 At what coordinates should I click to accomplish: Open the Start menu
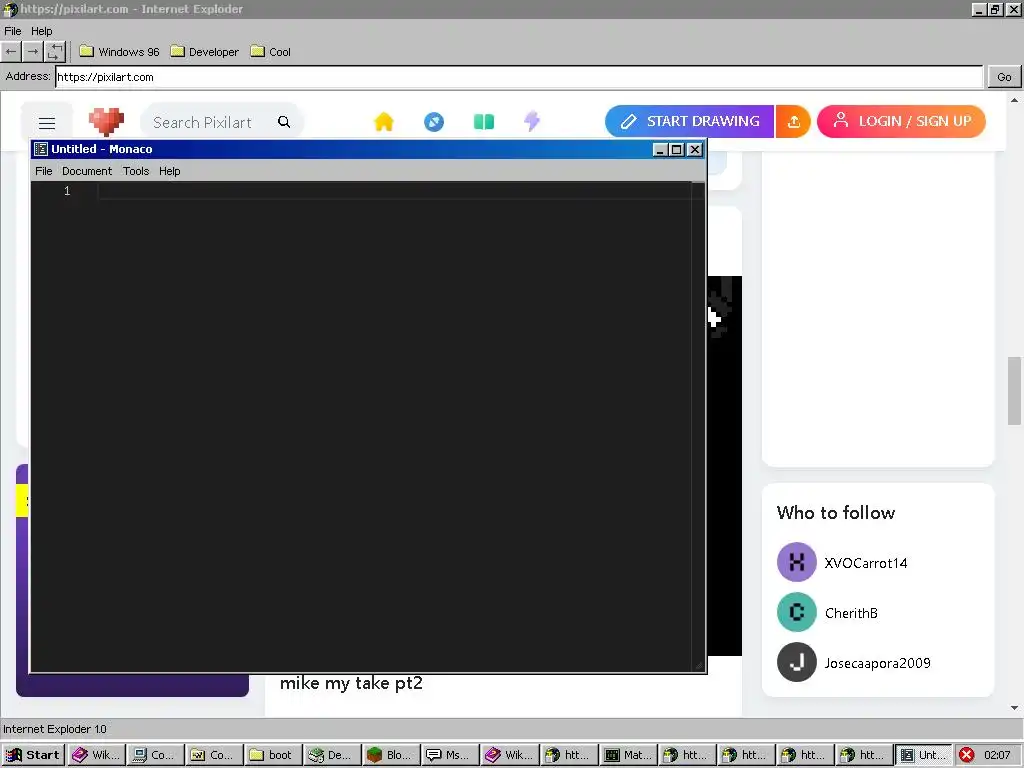(x=33, y=755)
